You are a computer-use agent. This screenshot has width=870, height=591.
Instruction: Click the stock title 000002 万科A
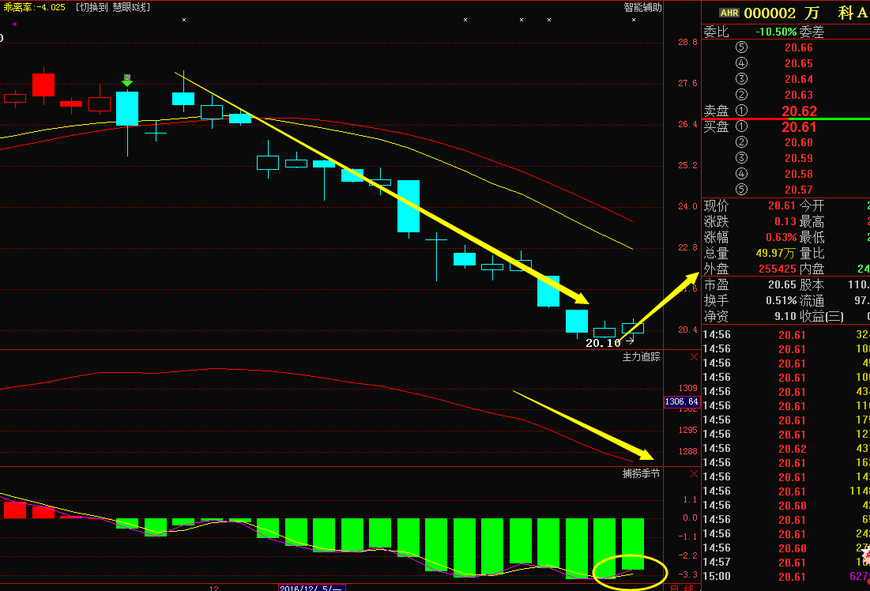click(806, 13)
